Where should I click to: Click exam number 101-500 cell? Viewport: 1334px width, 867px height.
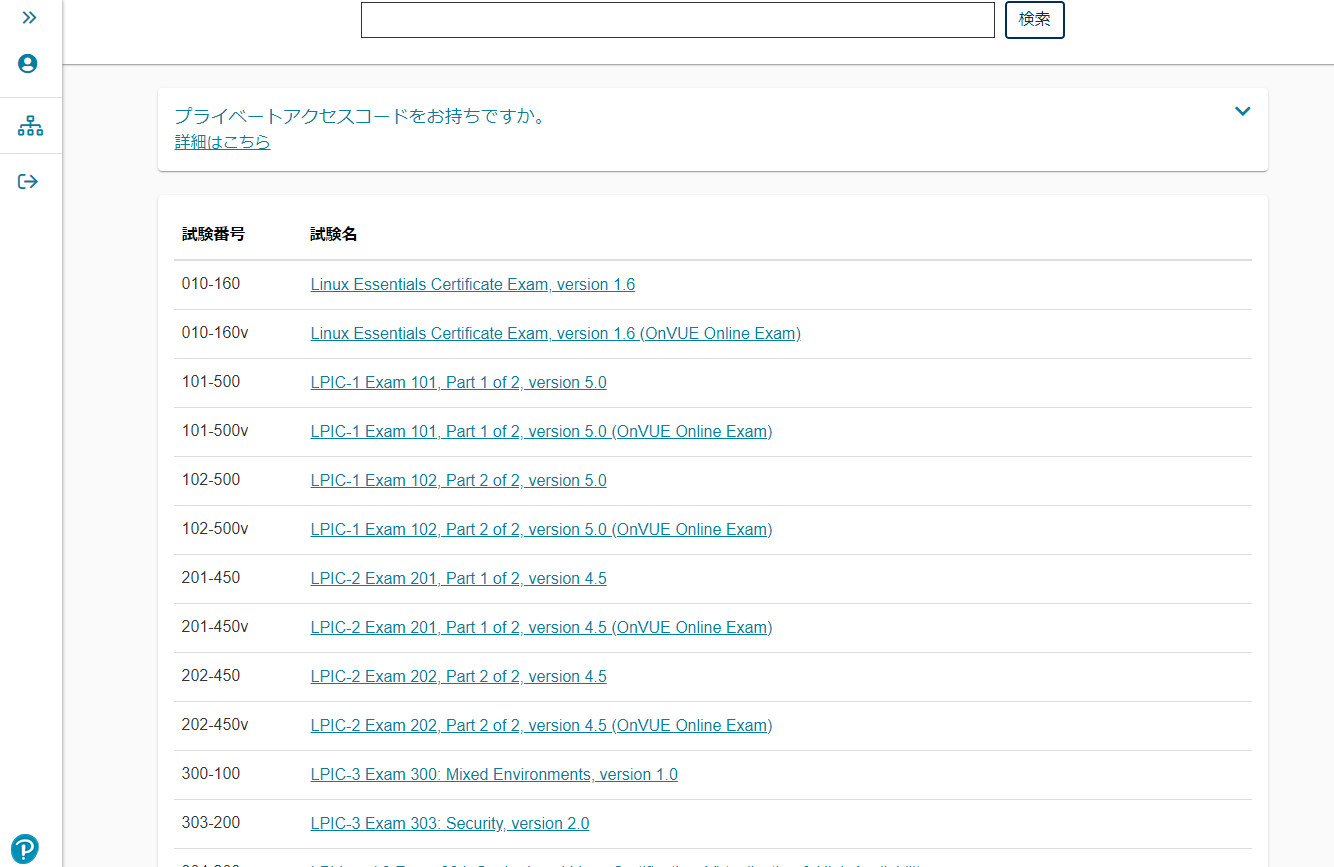[x=211, y=382]
